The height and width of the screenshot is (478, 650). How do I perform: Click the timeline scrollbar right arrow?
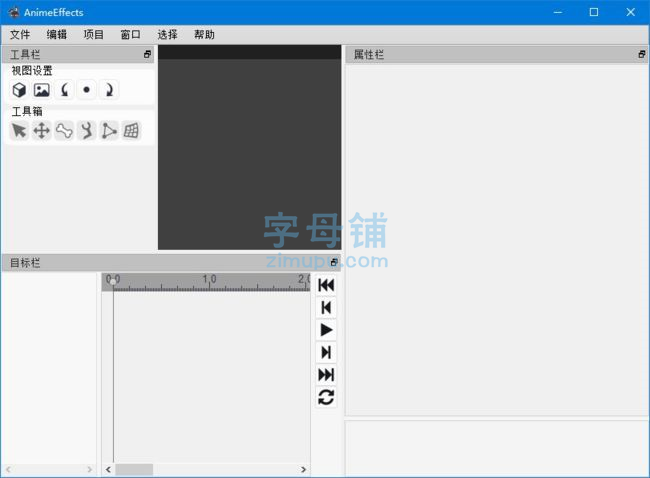[x=303, y=469]
